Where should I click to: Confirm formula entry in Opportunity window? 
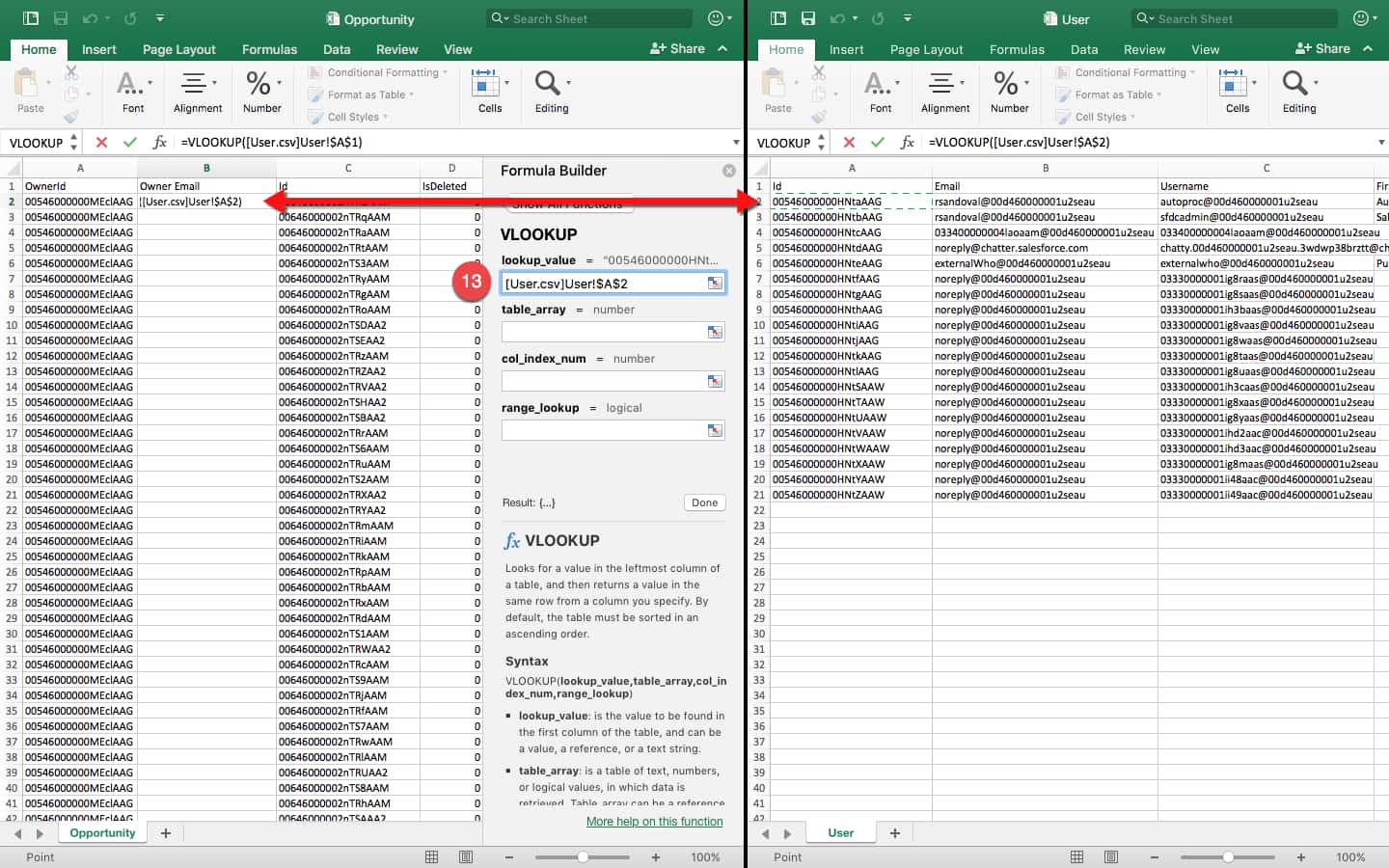pyautogui.click(x=130, y=142)
